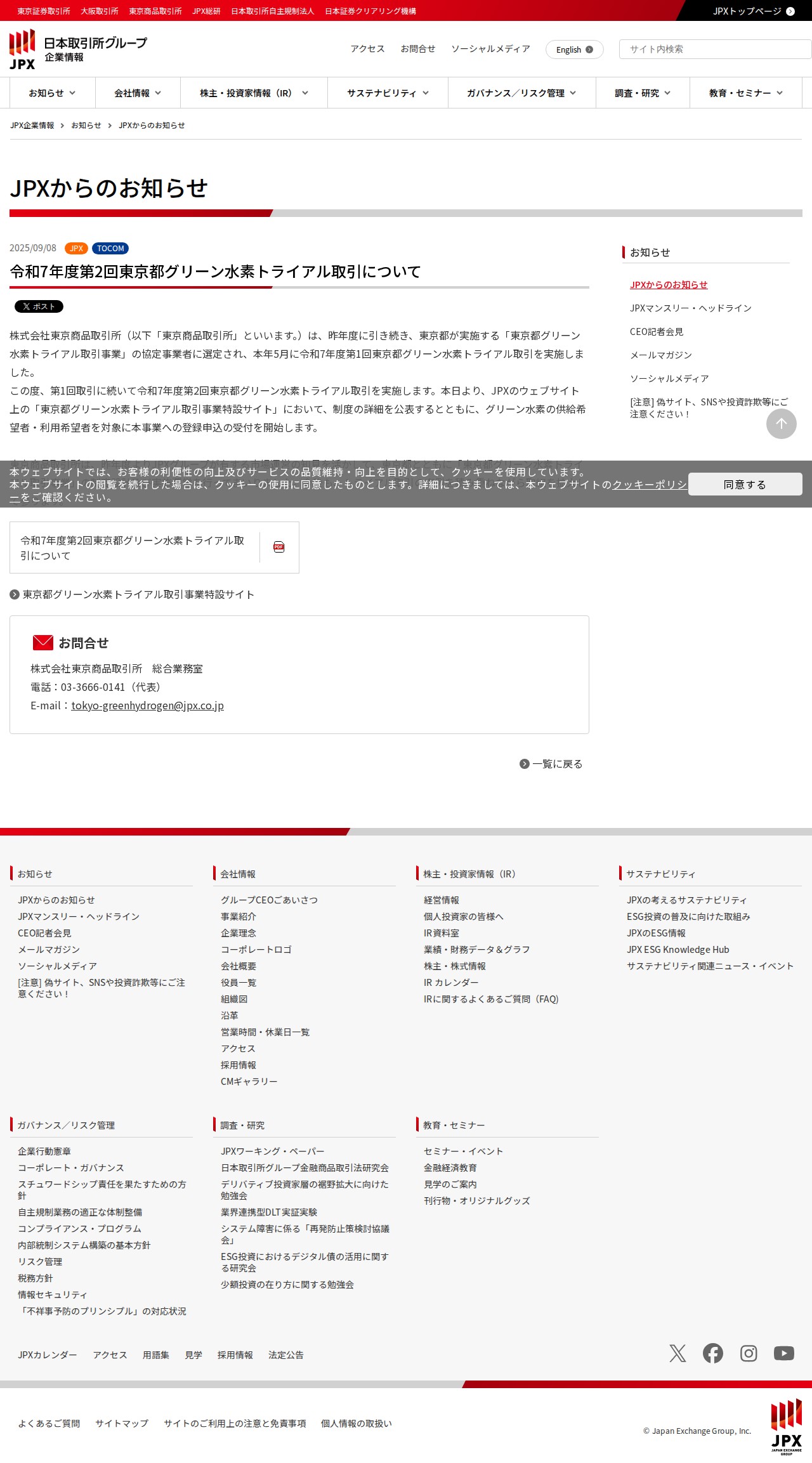Expand the 会社情報 navigation menu
This screenshot has width=812, height=1463.
[138, 93]
